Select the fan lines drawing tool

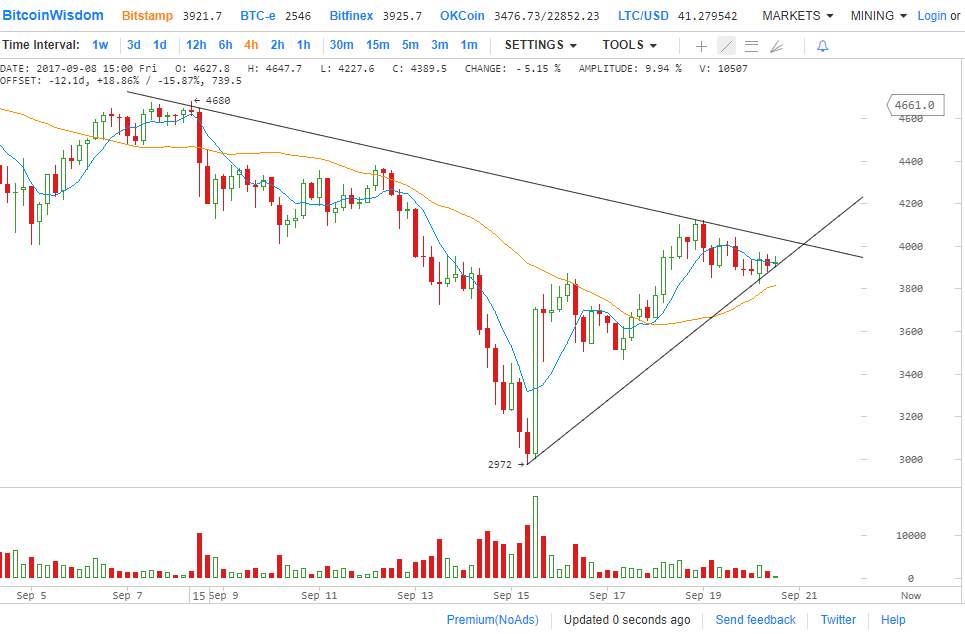click(x=776, y=46)
